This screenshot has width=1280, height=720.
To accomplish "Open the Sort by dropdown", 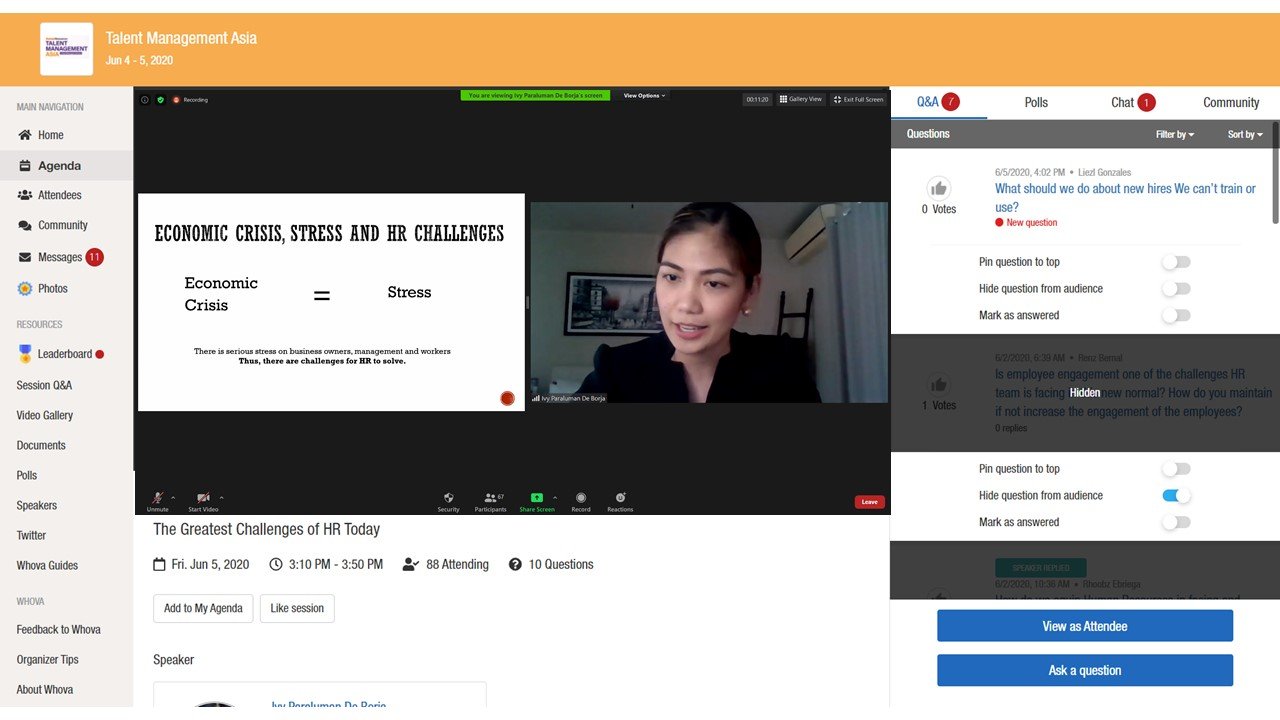I will (1244, 134).
